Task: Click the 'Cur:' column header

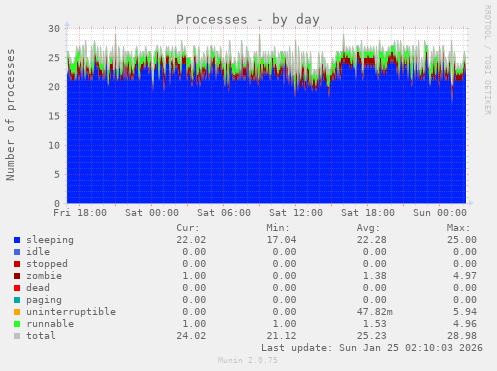Action: pos(188,228)
